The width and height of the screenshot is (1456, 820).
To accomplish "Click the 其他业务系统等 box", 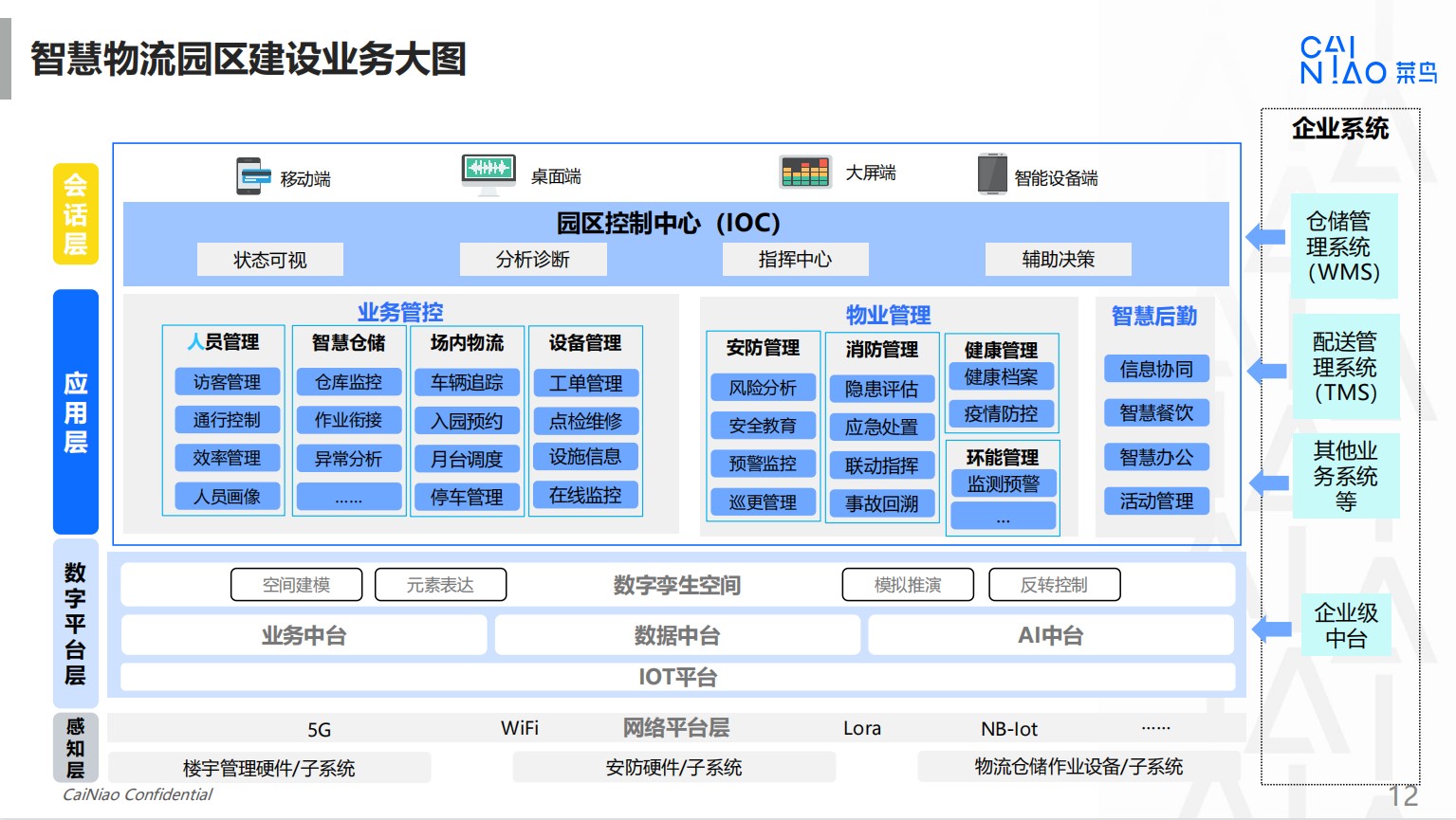I will coord(1345,476).
